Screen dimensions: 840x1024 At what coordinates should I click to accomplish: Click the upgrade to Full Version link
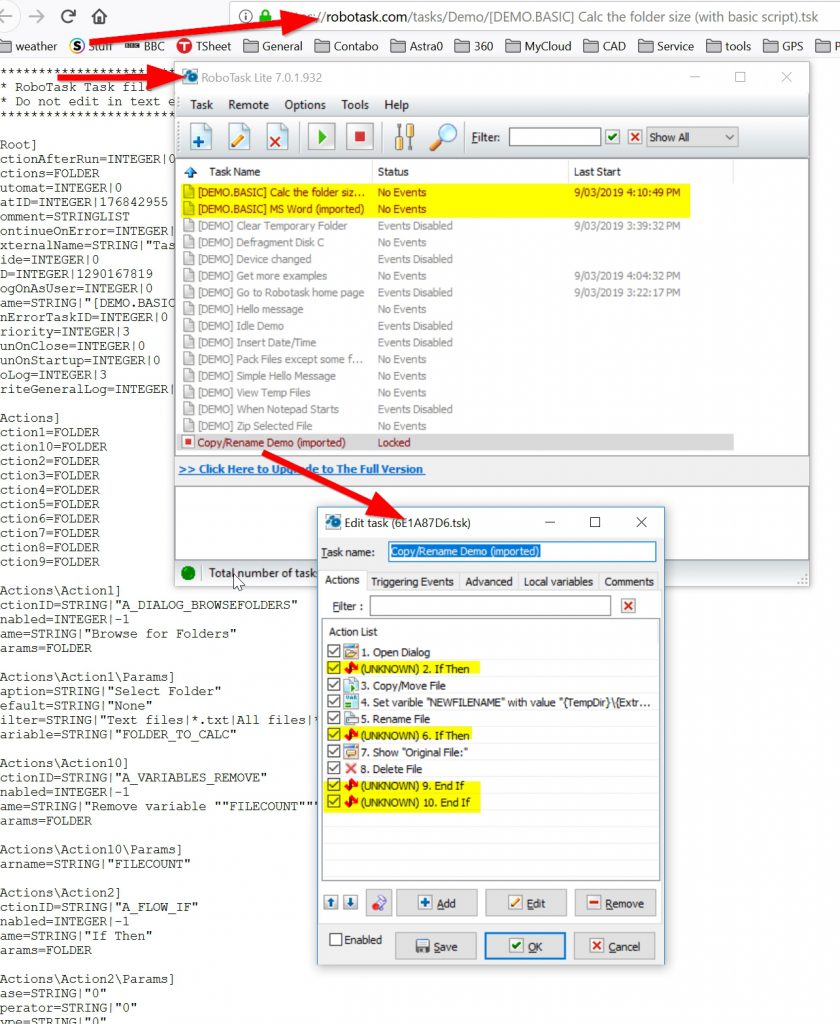click(x=301, y=469)
